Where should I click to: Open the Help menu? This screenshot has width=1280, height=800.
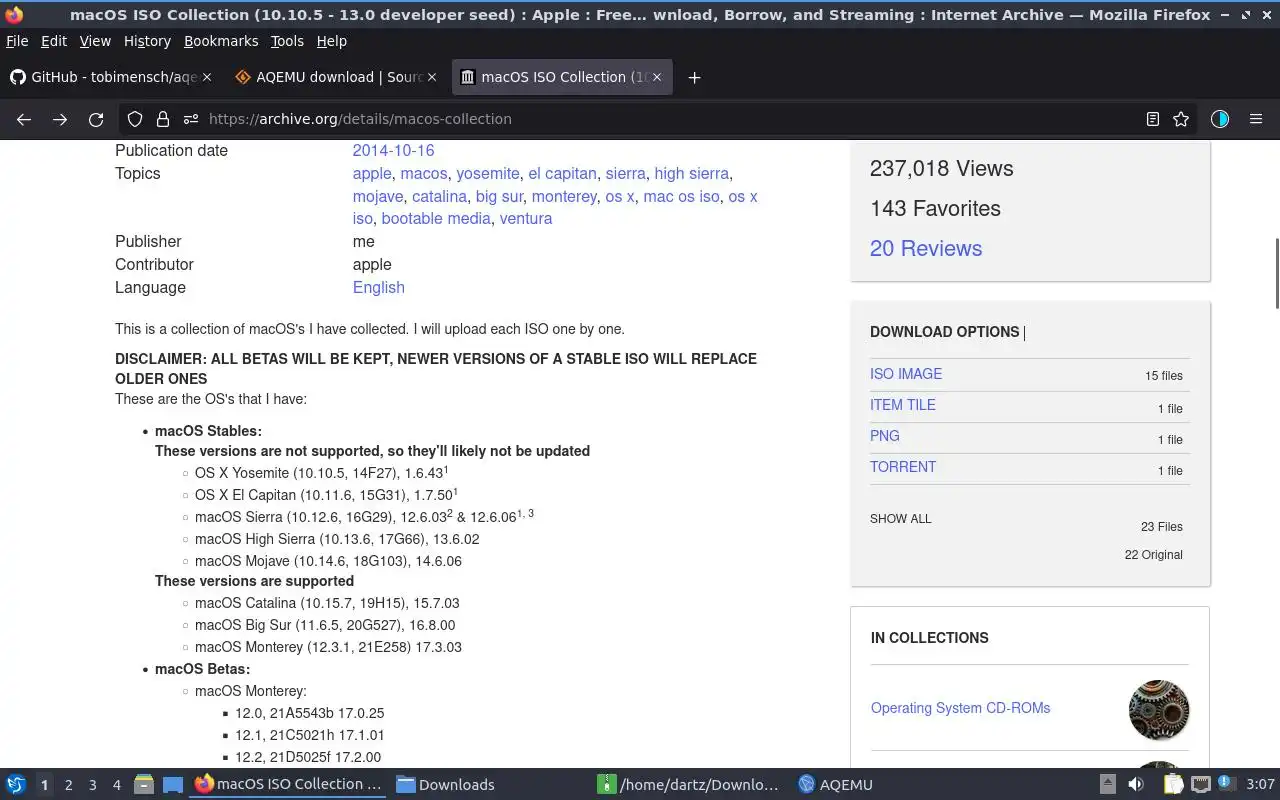[332, 41]
